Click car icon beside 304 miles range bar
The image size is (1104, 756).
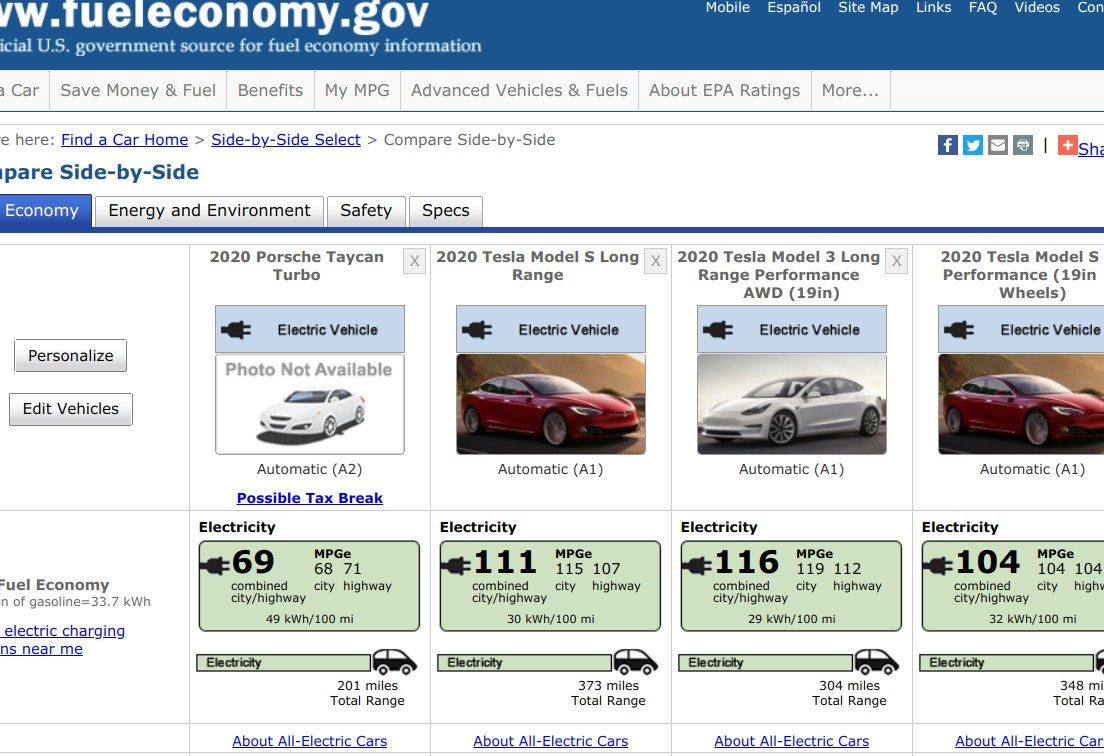[876, 662]
